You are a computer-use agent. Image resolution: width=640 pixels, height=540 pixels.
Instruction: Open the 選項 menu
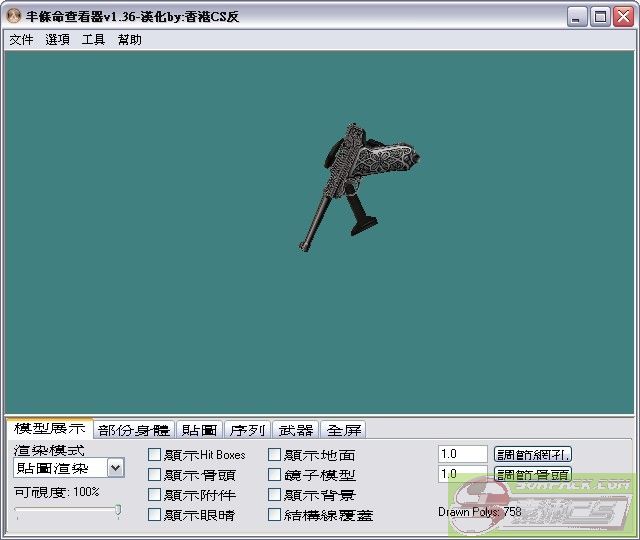click(x=57, y=40)
